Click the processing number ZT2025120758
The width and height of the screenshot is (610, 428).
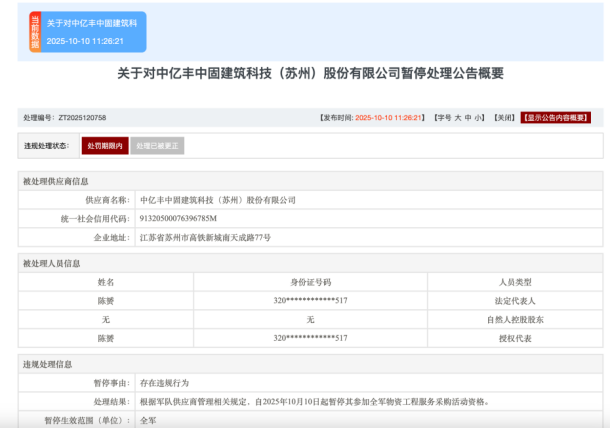tap(82, 117)
